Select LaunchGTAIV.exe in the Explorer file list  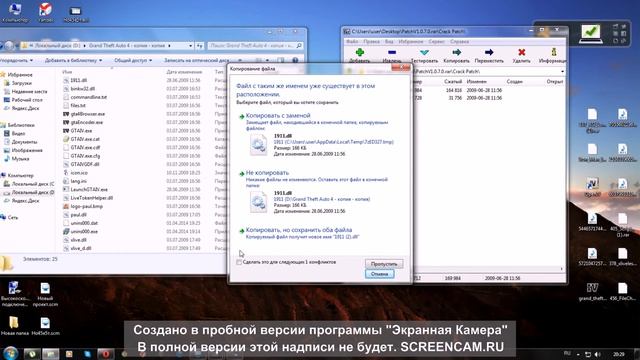89,189
